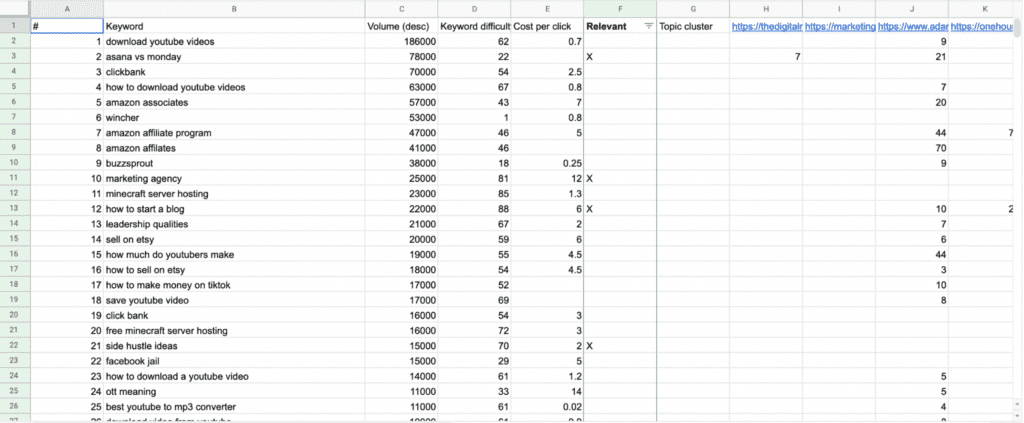
Task: Select cell 'ott meaning'
Action: pyautogui.click(x=234, y=392)
